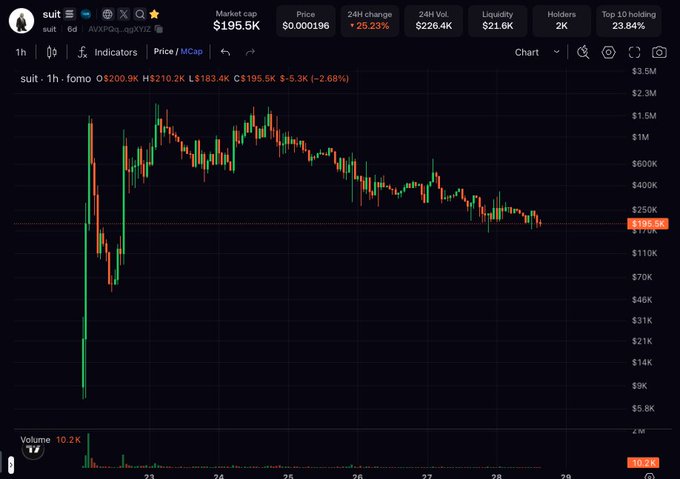The width and height of the screenshot is (680, 479).
Task: Click the Top 10 holding 23.84% card
Action: click(x=628, y=20)
